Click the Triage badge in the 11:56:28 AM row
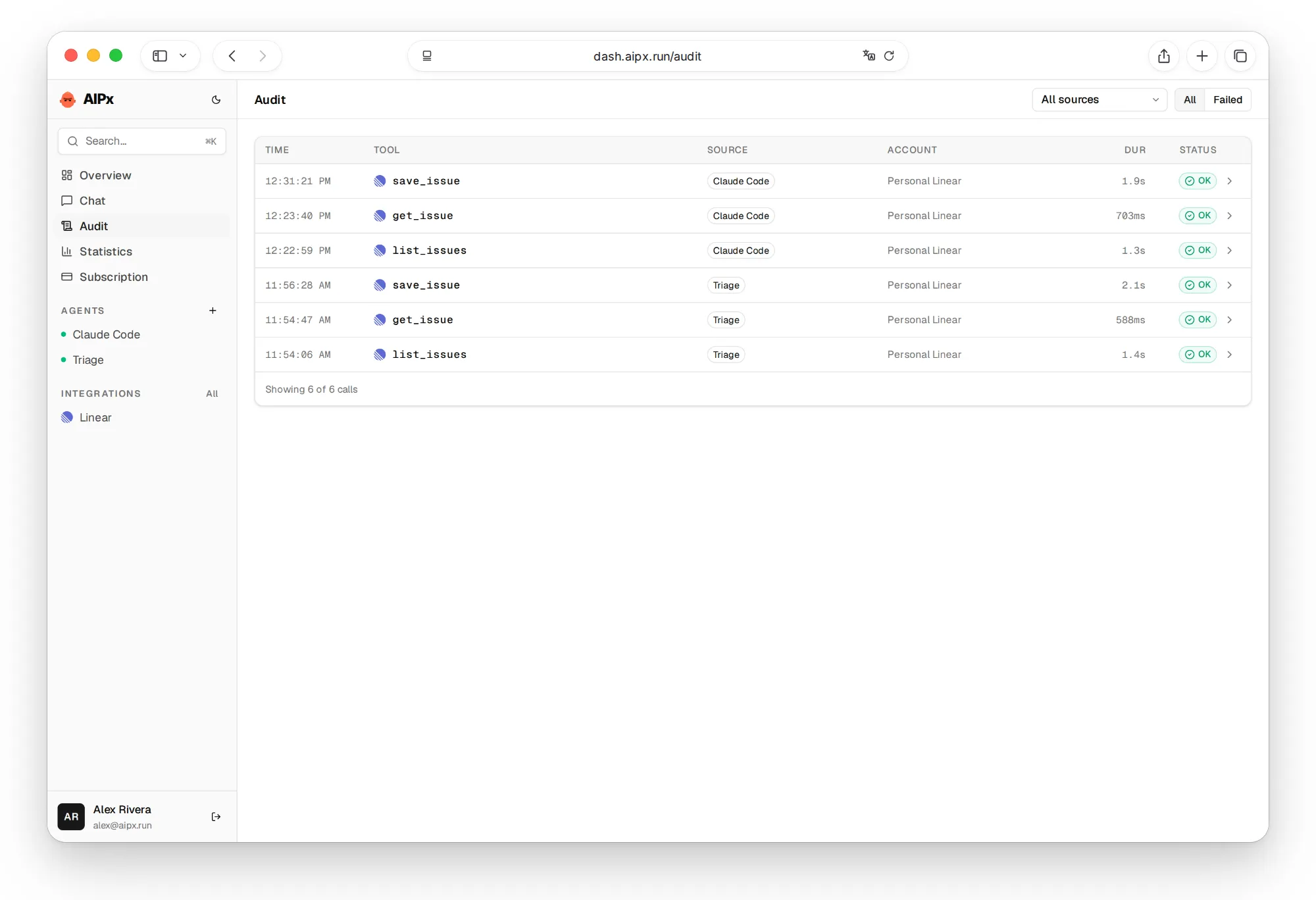The image size is (1316, 900). pos(726,285)
